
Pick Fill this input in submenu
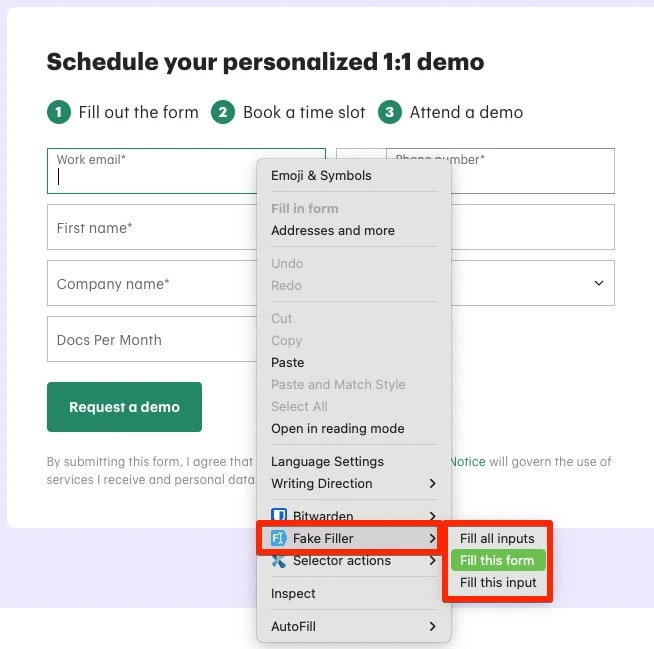pos(497,582)
